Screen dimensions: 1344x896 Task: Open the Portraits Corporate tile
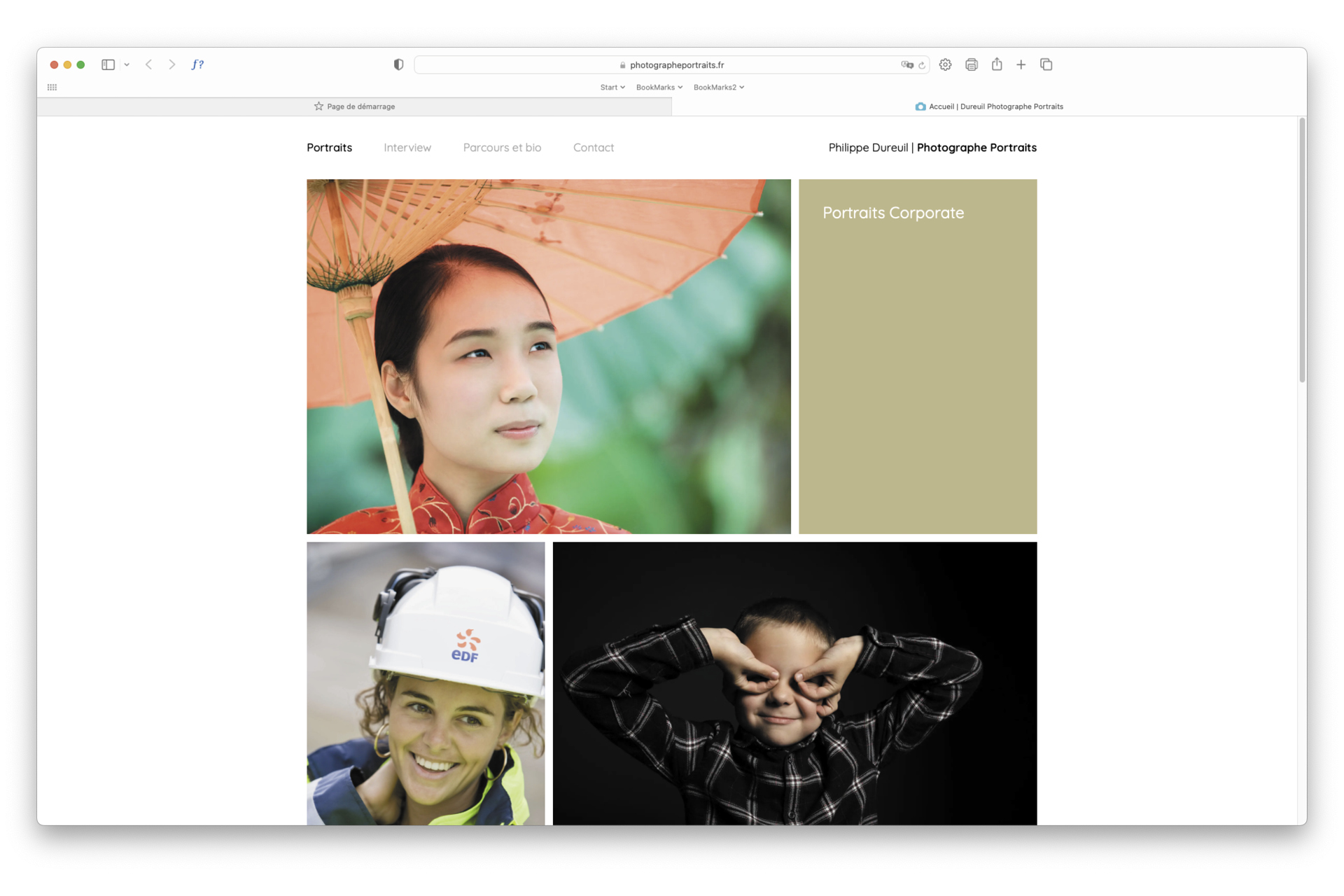918,356
